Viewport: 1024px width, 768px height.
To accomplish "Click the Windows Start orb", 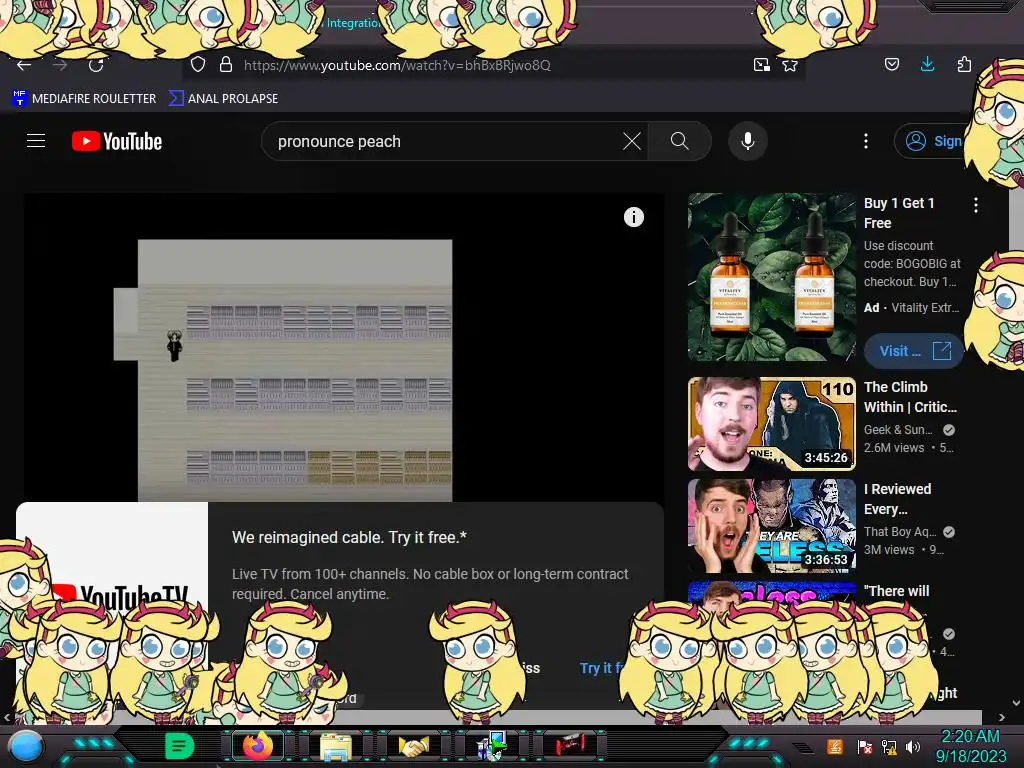I will coord(25,747).
